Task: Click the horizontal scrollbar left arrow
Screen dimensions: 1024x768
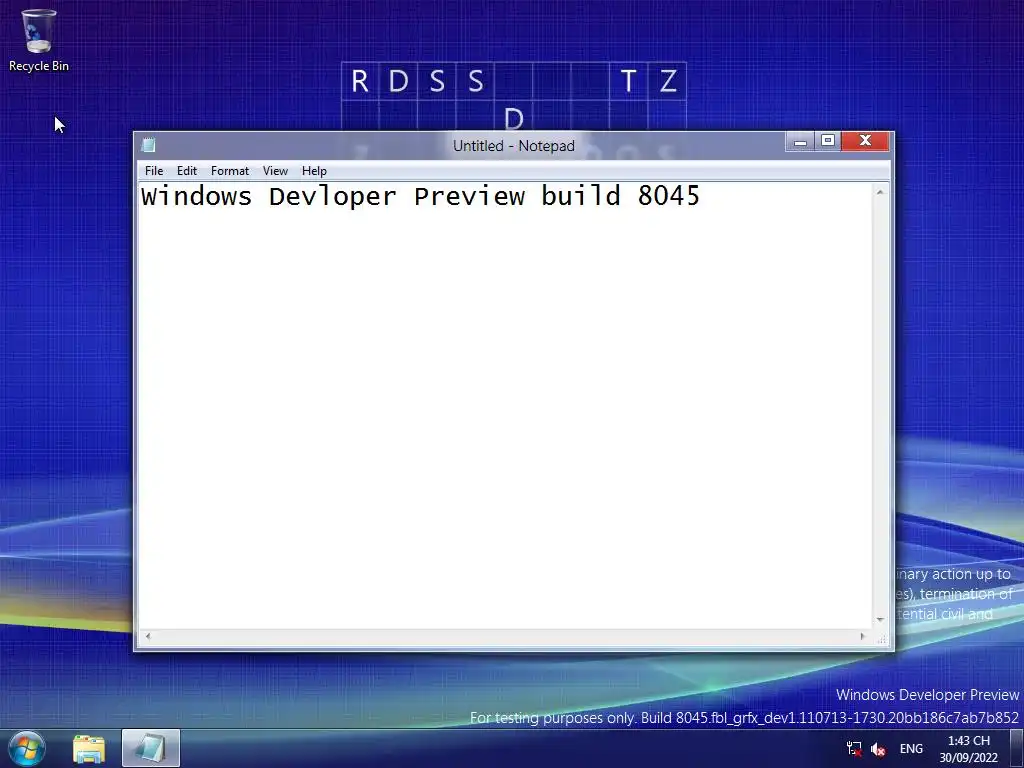Action: (x=148, y=636)
